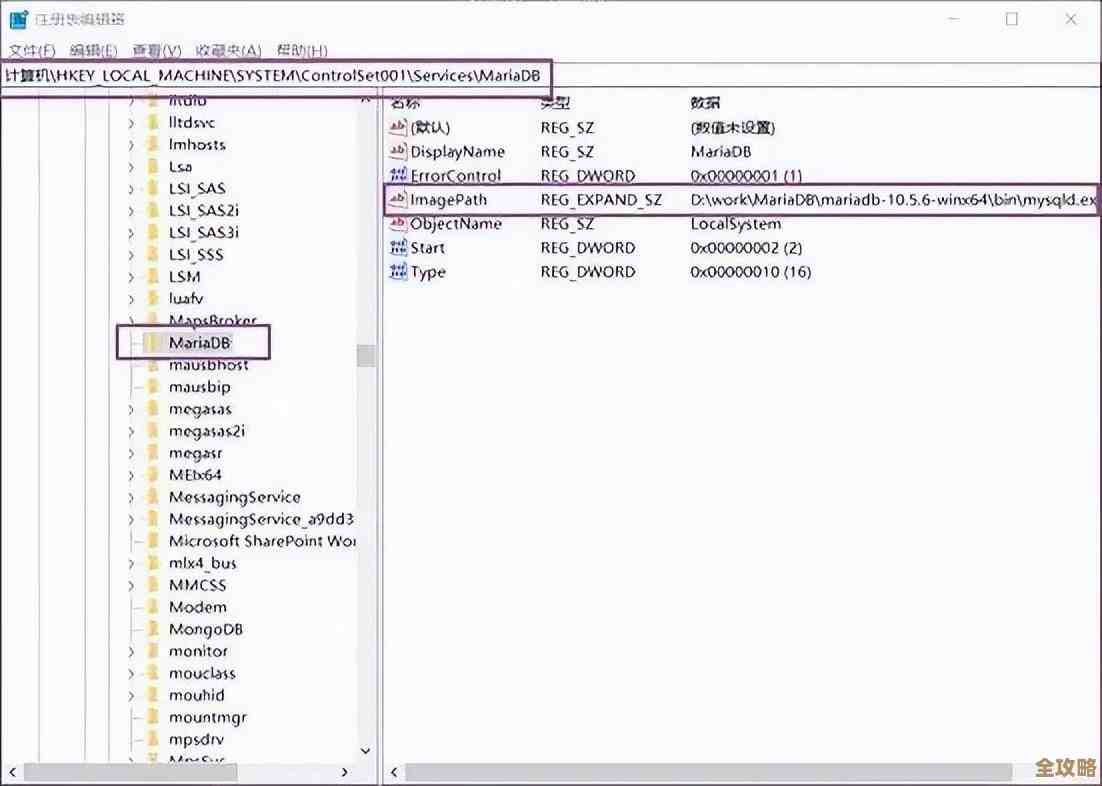Click the ErrorControl DWORD value icon
Viewport: 1102px width, 786px height.
[399, 176]
